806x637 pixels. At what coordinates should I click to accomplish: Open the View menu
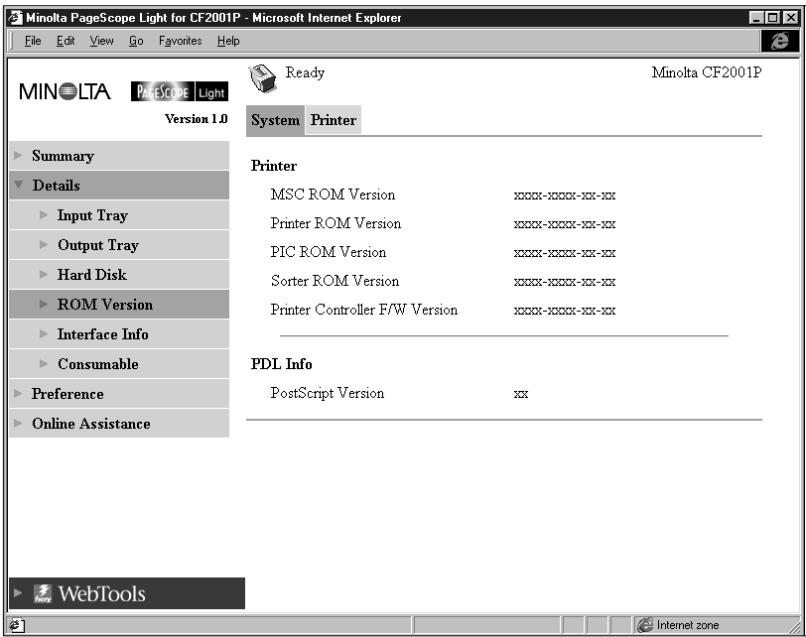click(x=101, y=41)
